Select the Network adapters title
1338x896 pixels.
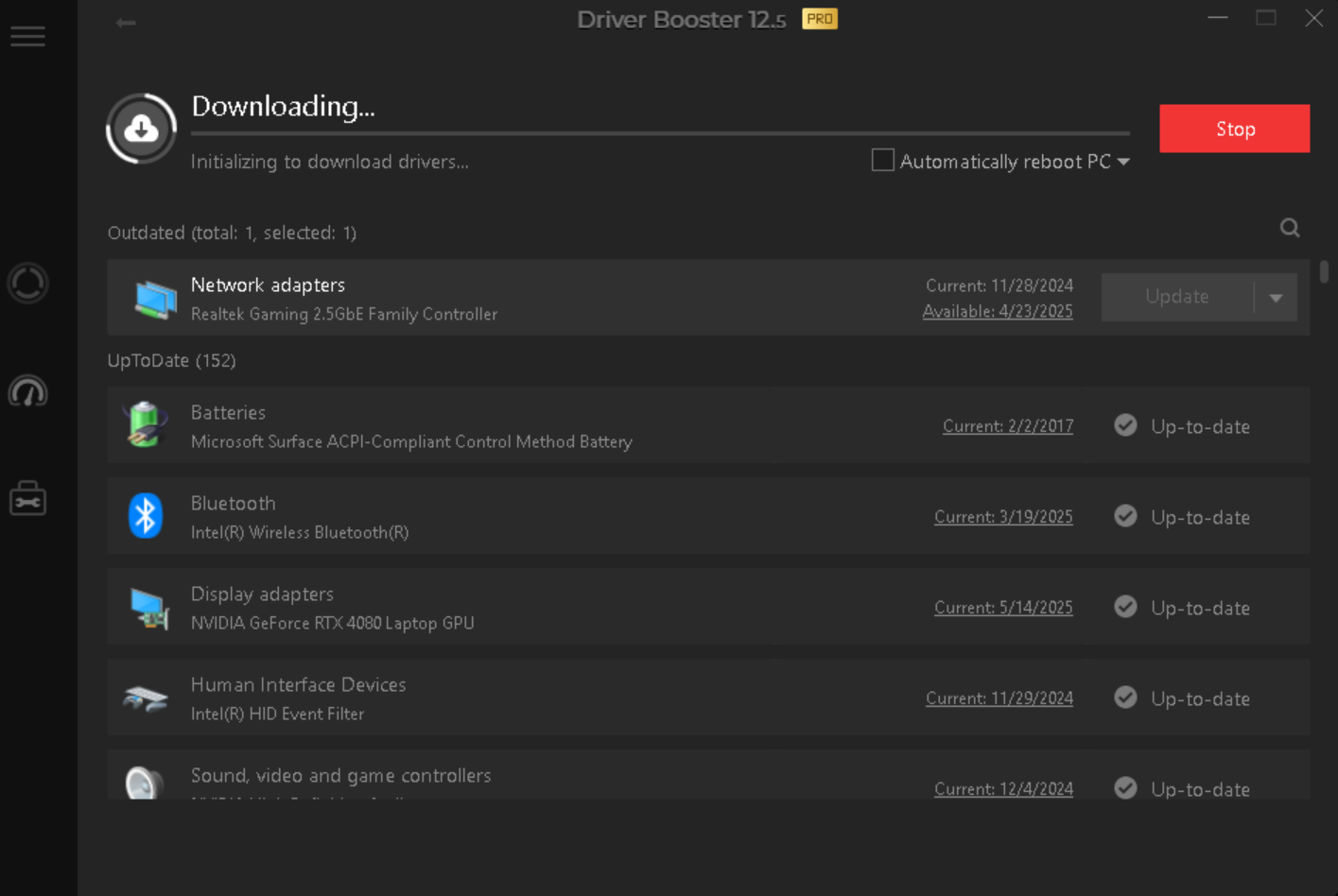coord(268,284)
